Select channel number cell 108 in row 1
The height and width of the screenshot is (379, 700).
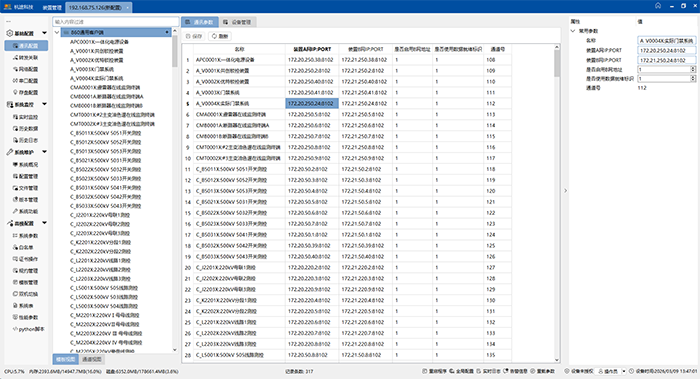(497, 60)
